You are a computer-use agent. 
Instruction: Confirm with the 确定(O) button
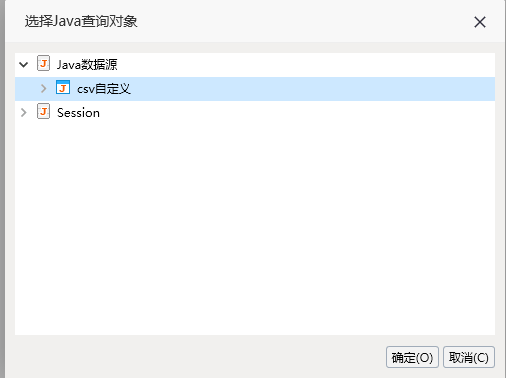[412, 357]
